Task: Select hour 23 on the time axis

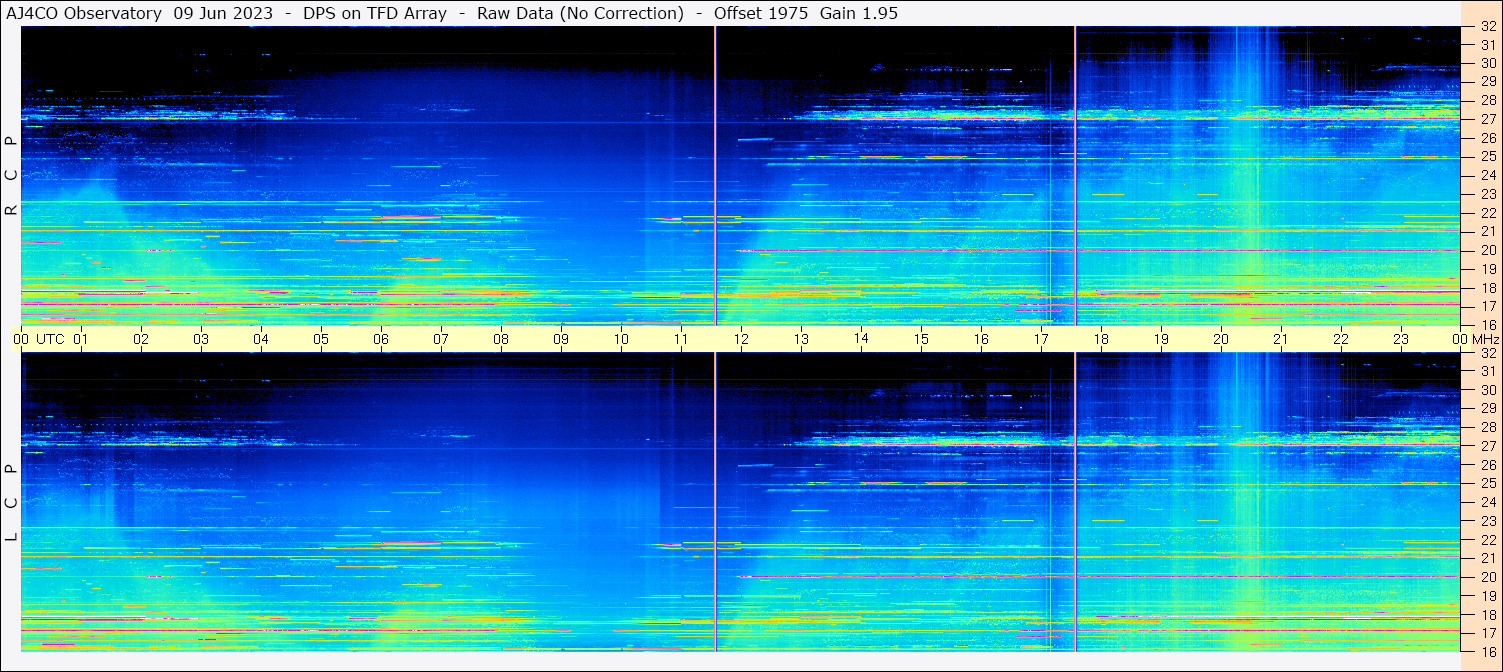Action: [1401, 339]
